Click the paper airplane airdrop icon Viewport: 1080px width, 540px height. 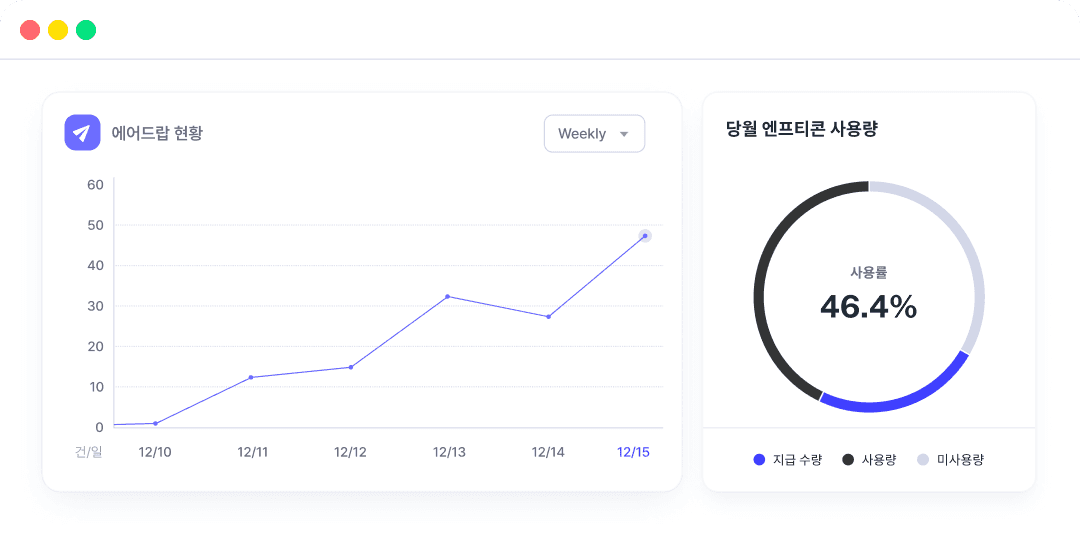(x=82, y=132)
